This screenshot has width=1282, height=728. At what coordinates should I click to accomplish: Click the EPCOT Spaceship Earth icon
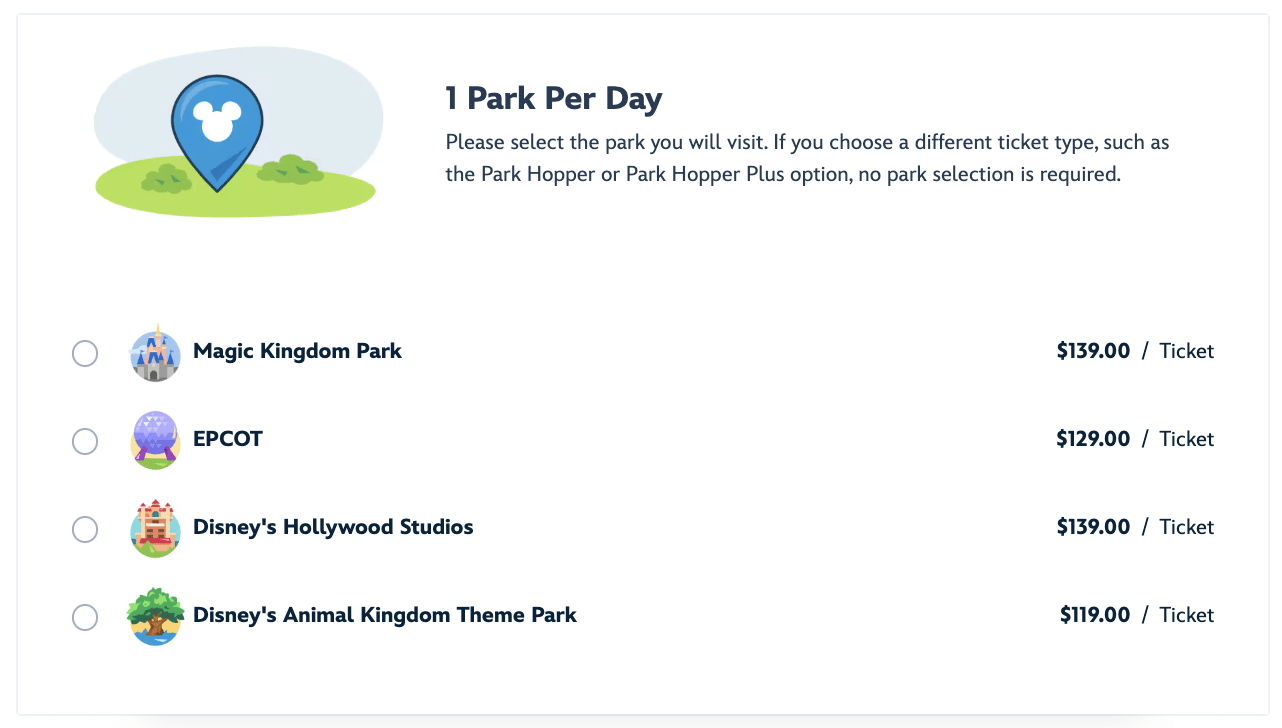tap(155, 440)
